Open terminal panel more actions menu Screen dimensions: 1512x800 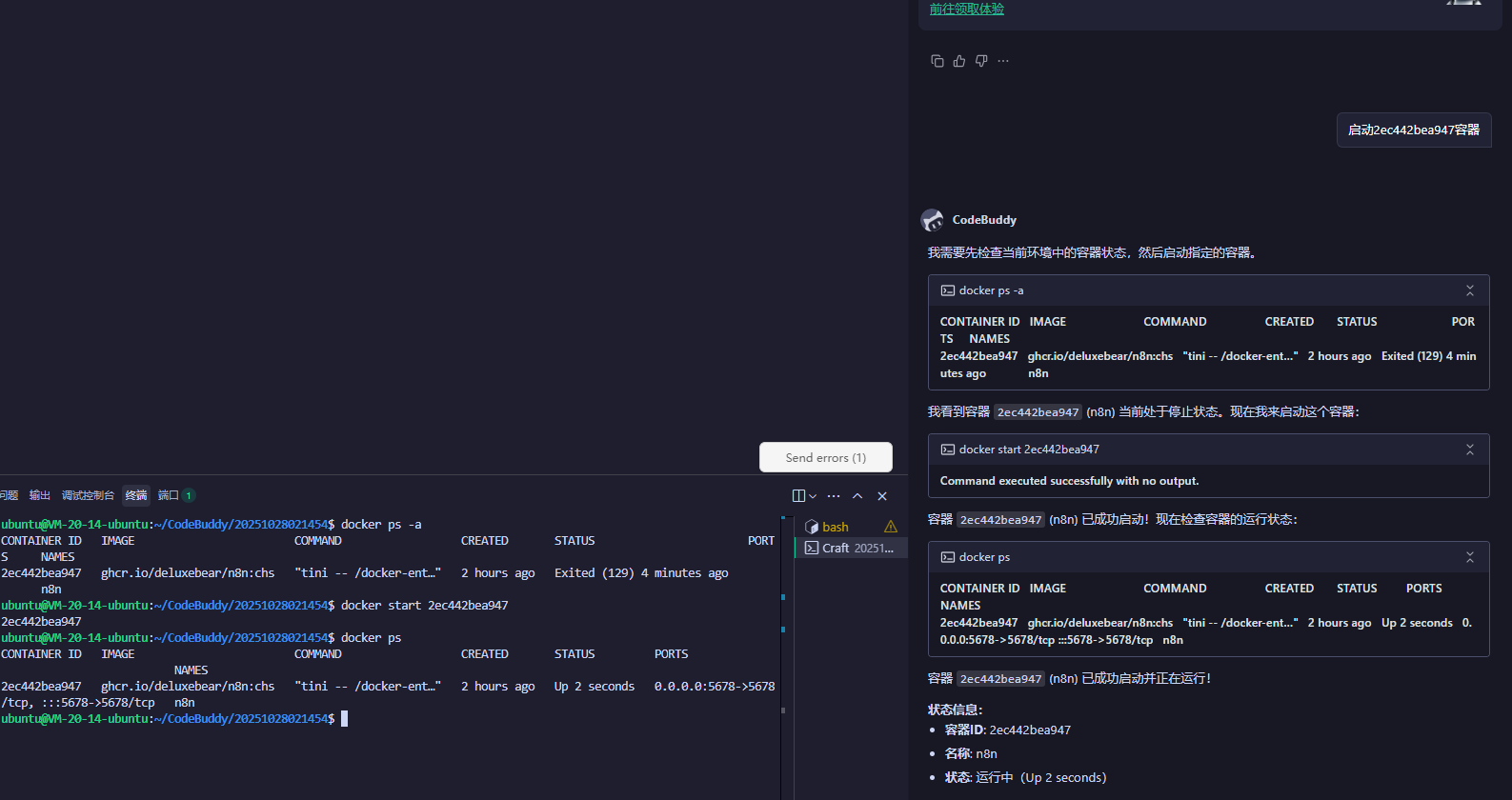coord(834,495)
